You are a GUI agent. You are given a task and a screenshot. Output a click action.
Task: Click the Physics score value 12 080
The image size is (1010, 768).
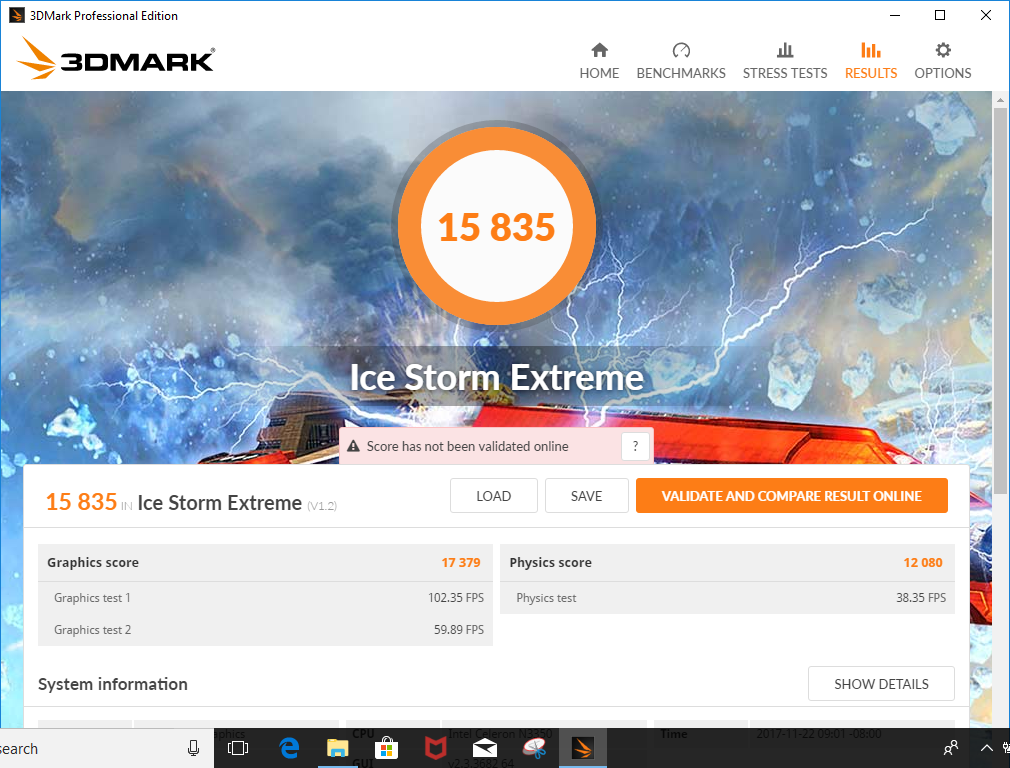click(x=922, y=562)
